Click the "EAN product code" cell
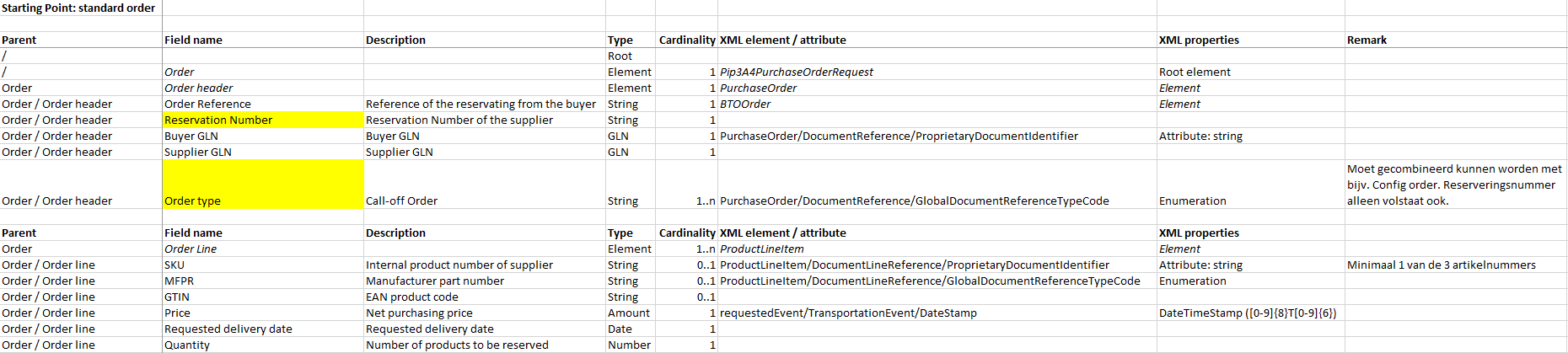1568x353 pixels. (x=412, y=297)
